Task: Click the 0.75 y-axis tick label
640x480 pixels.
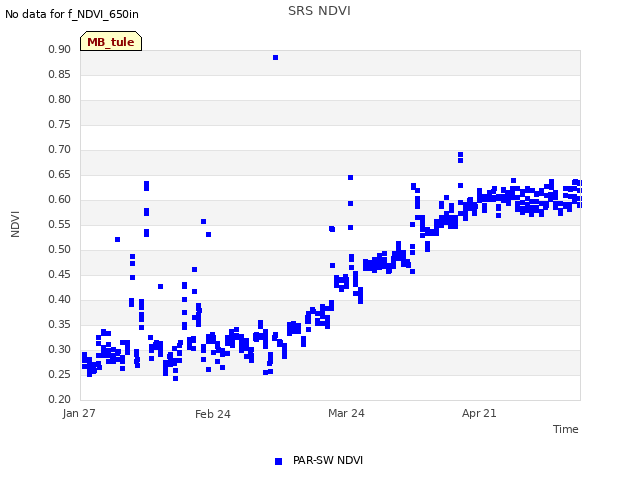Action: coord(59,124)
